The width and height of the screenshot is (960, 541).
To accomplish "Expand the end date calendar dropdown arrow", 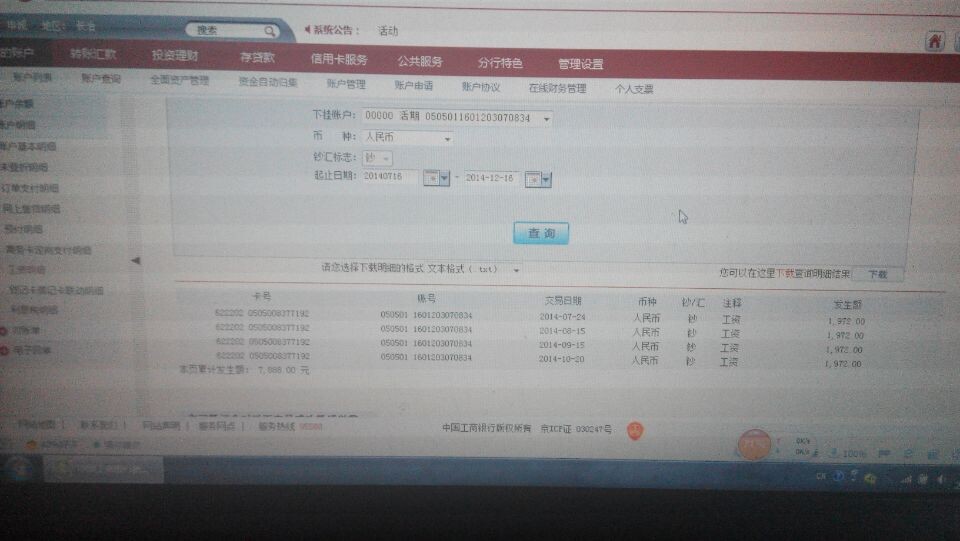I will (x=546, y=180).
